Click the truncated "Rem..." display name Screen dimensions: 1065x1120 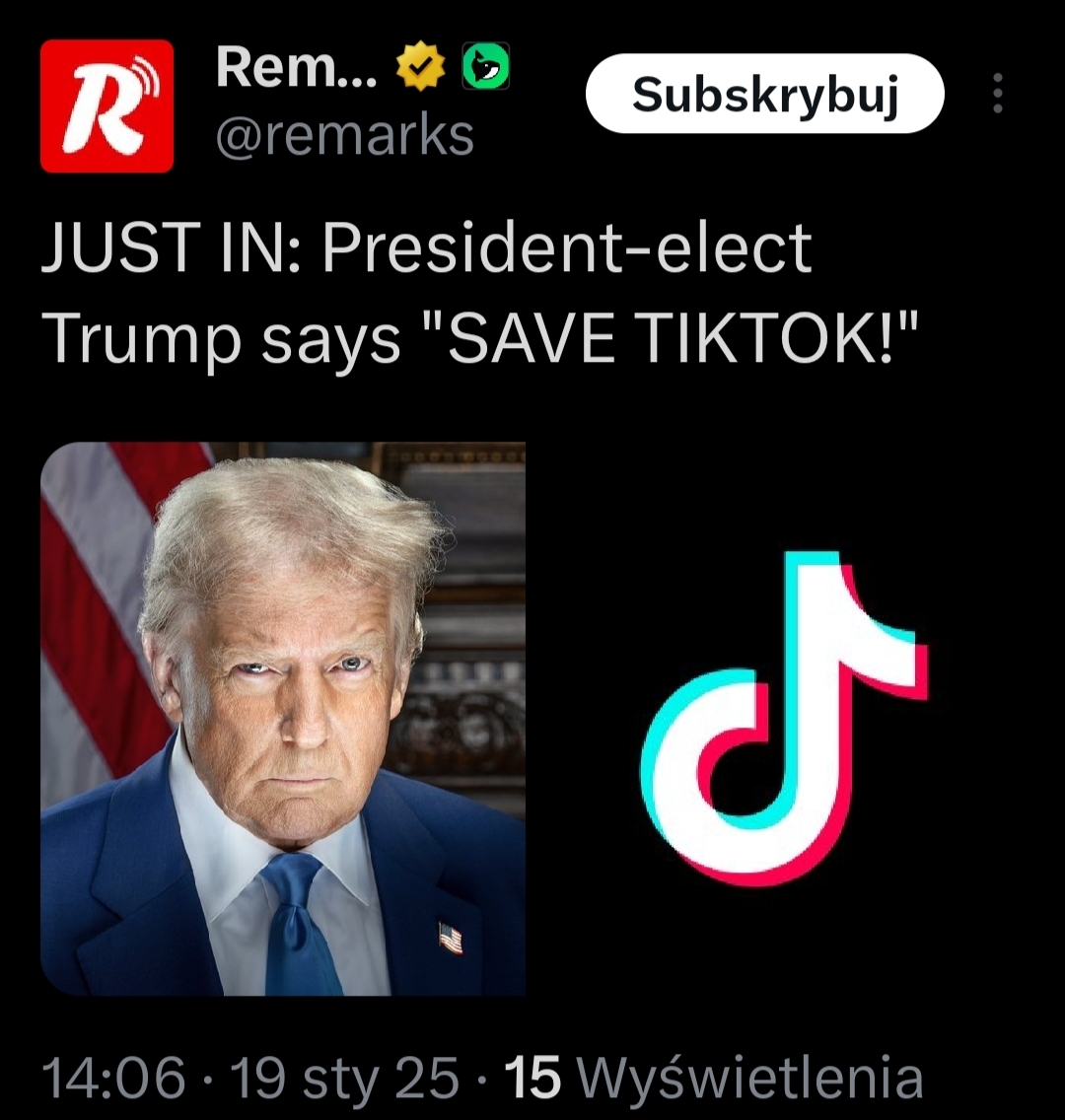tap(297, 66)
